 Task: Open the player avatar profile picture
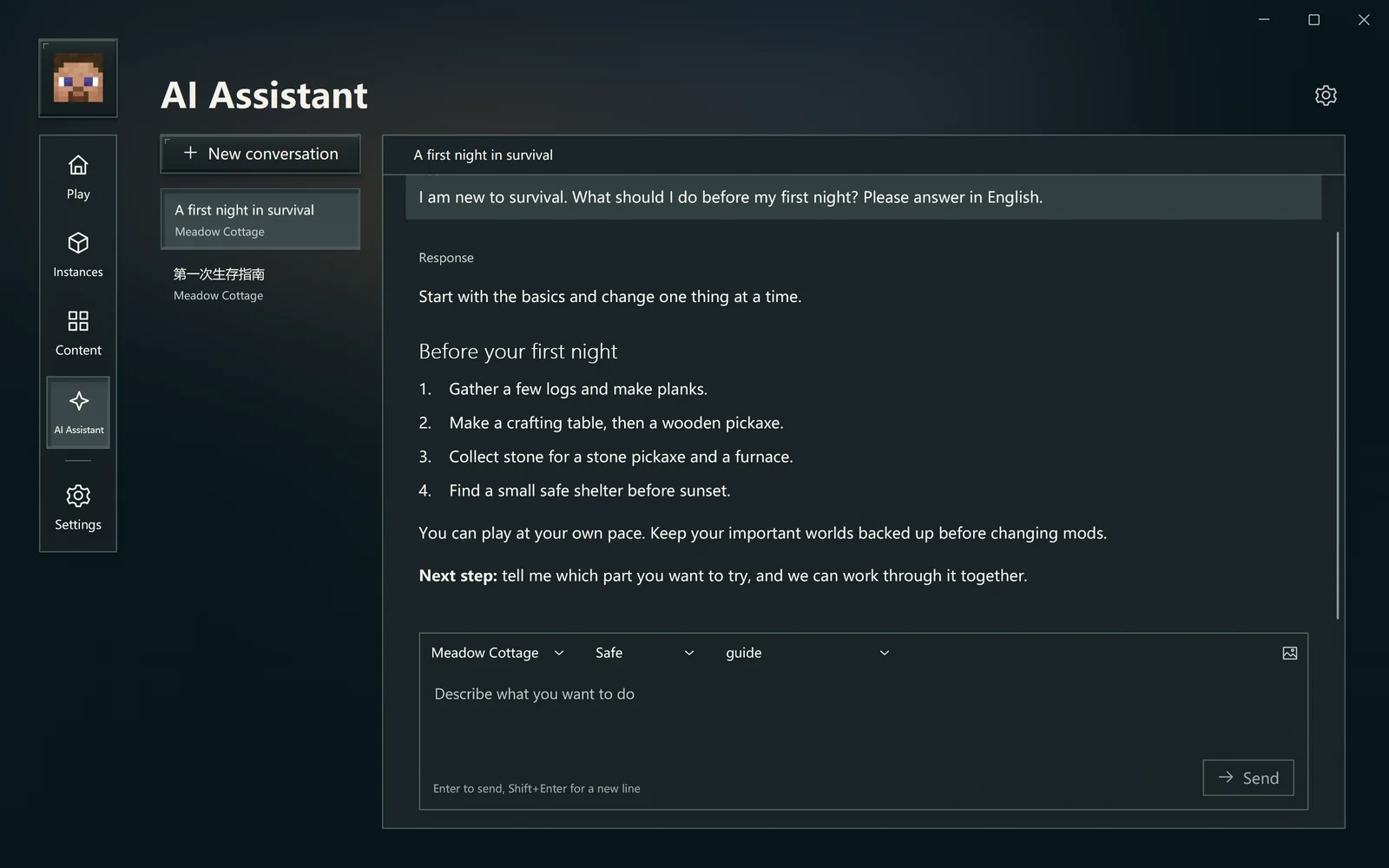(78, 78)
